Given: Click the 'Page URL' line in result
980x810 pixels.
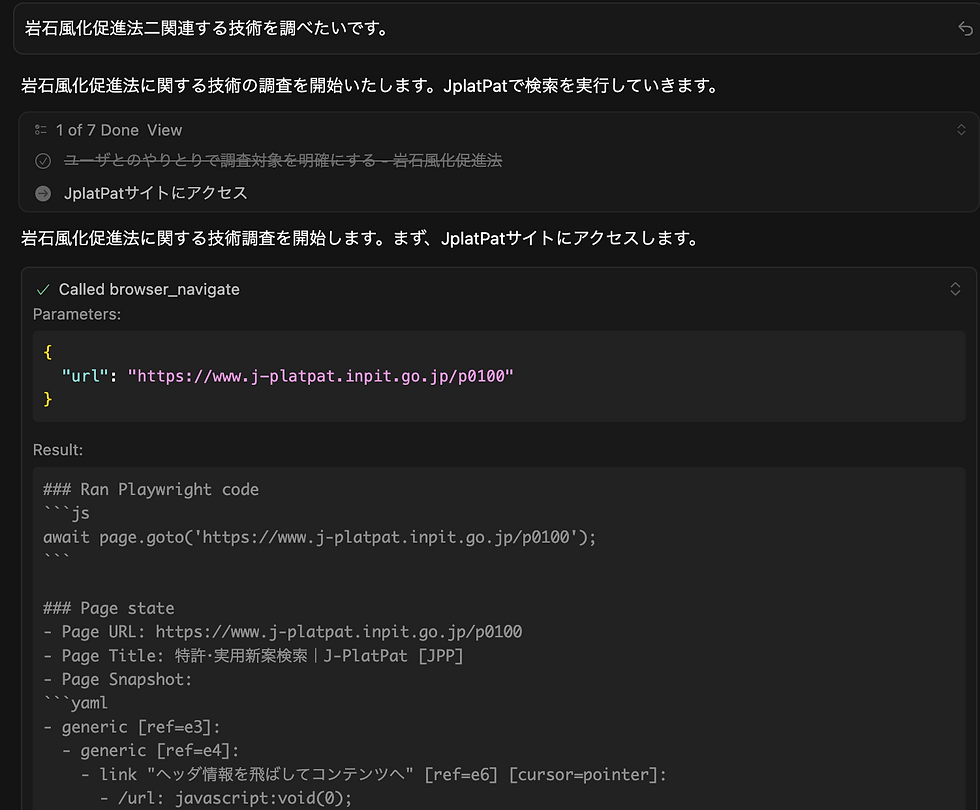Looking at the screenshot, I should pyautogui.click(x=282, y=632).
